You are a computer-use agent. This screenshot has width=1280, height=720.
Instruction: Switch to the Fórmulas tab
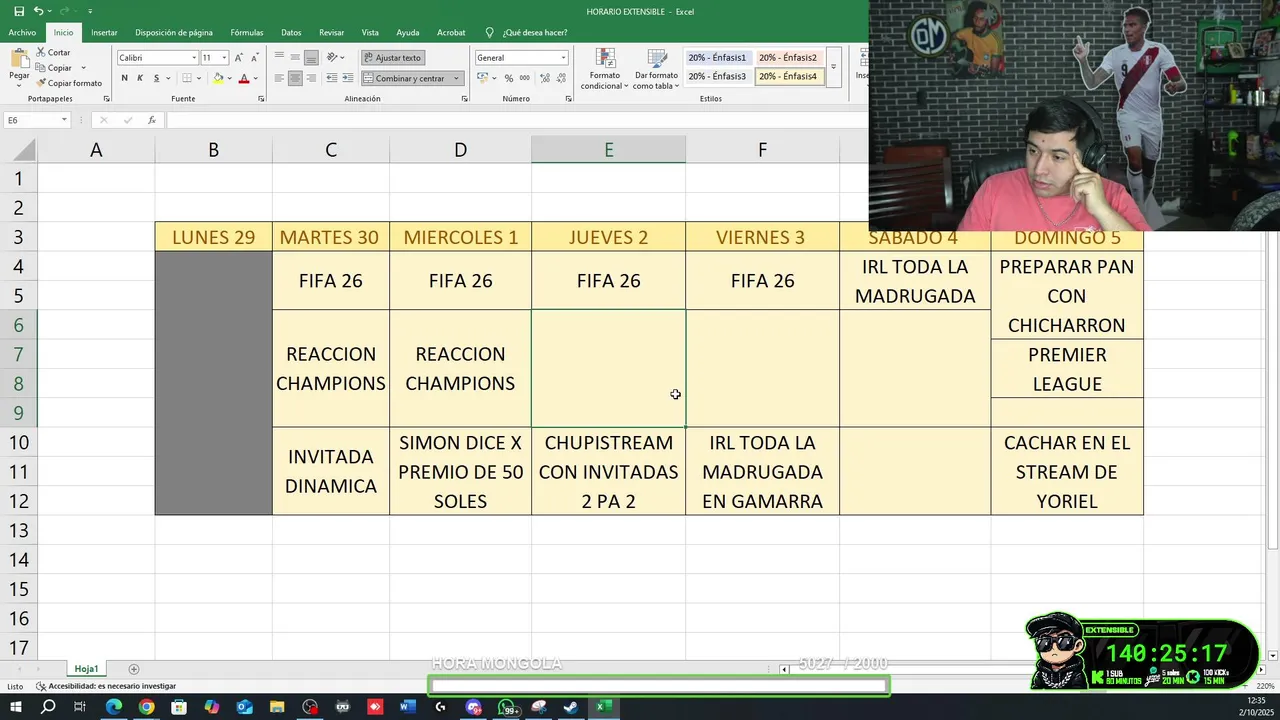(x=247, y=32)
